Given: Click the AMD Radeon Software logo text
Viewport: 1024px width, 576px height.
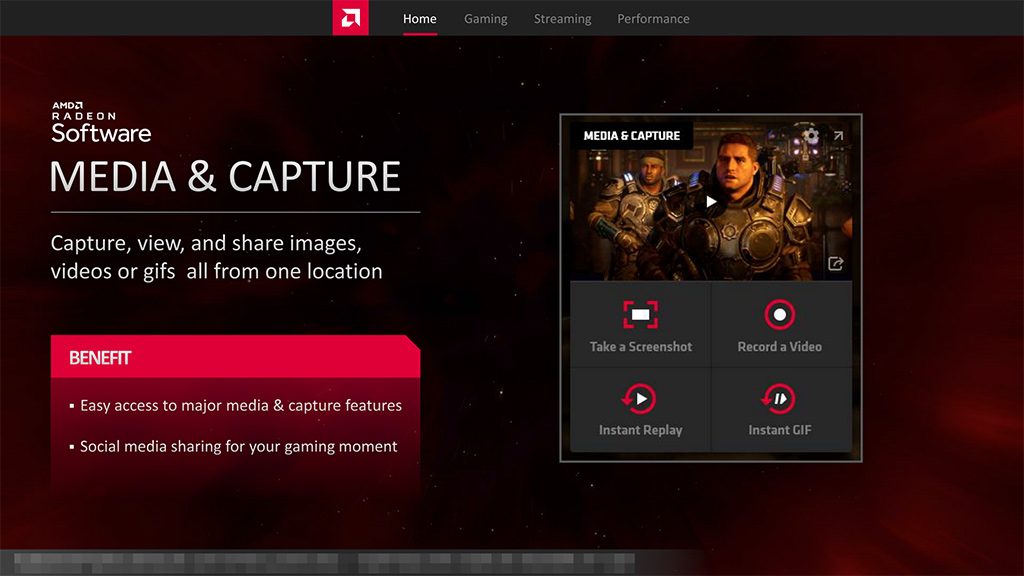Looking at the screenshot, I should coord(101,122).
